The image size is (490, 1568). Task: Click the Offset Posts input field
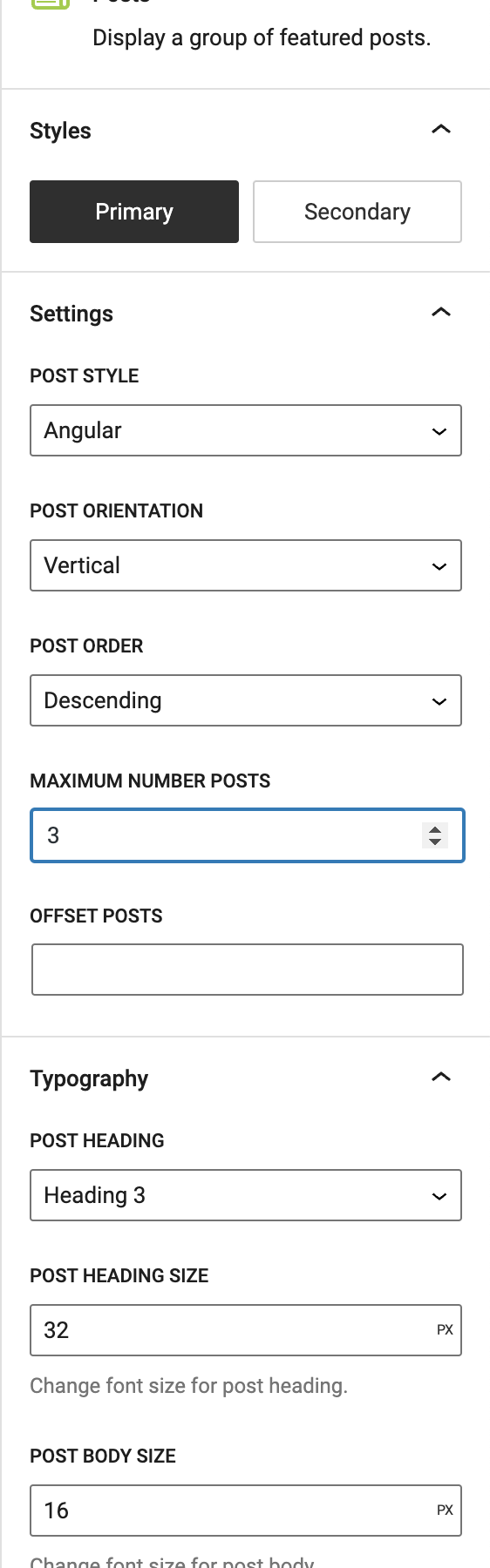click(248, 970)
